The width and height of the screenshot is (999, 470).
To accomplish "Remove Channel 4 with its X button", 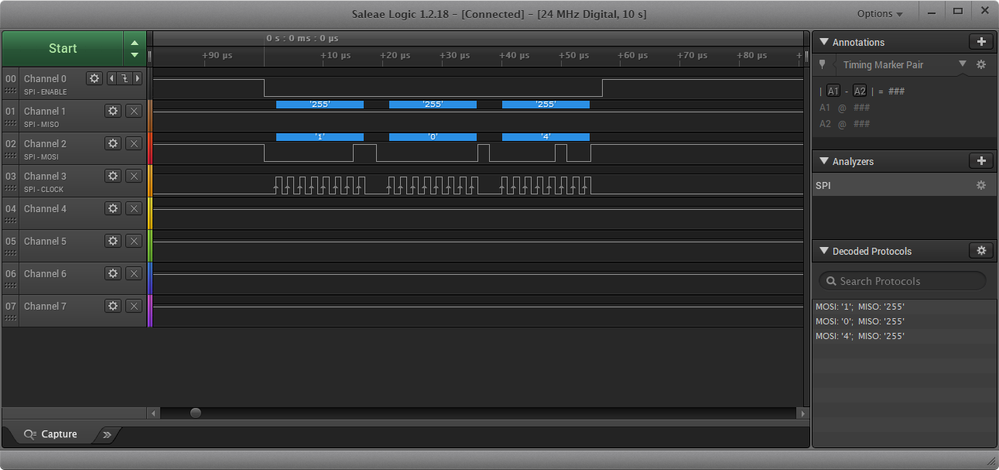I will [134, 208].
